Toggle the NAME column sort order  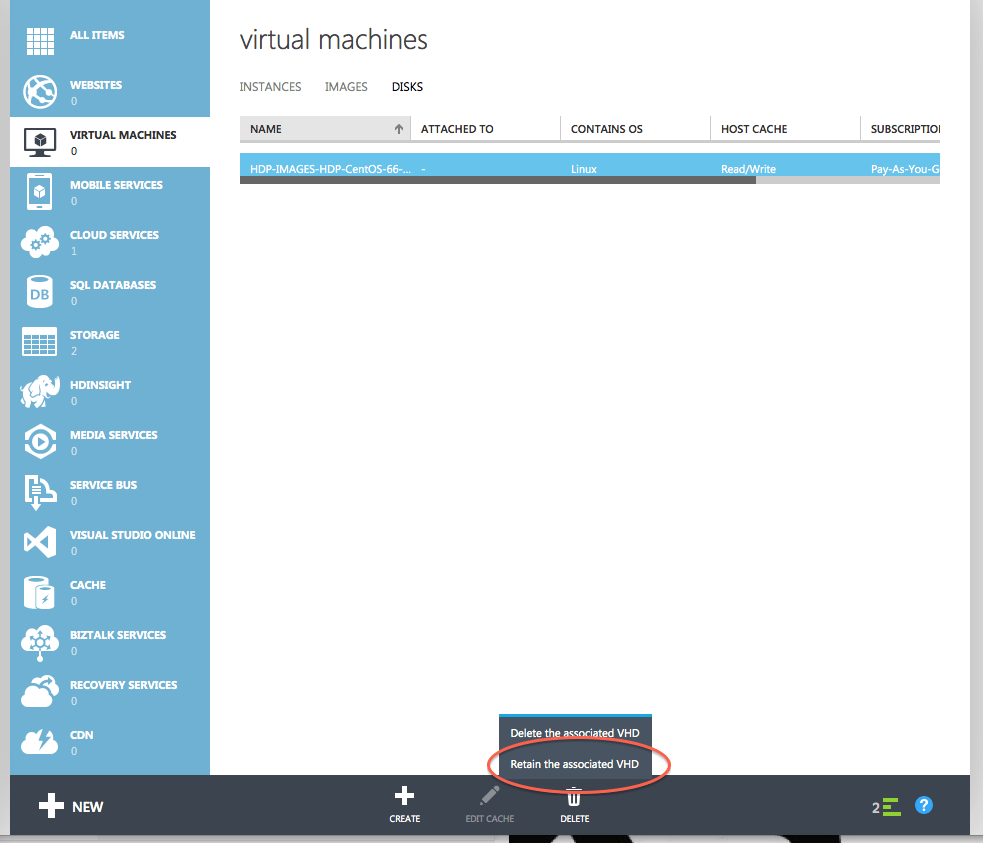(397, 129)
